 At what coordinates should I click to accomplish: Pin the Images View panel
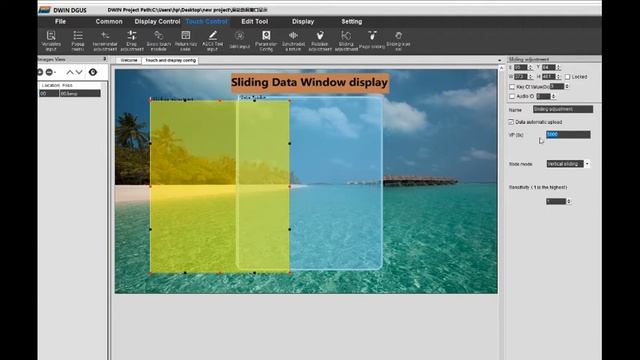point(104,59)
